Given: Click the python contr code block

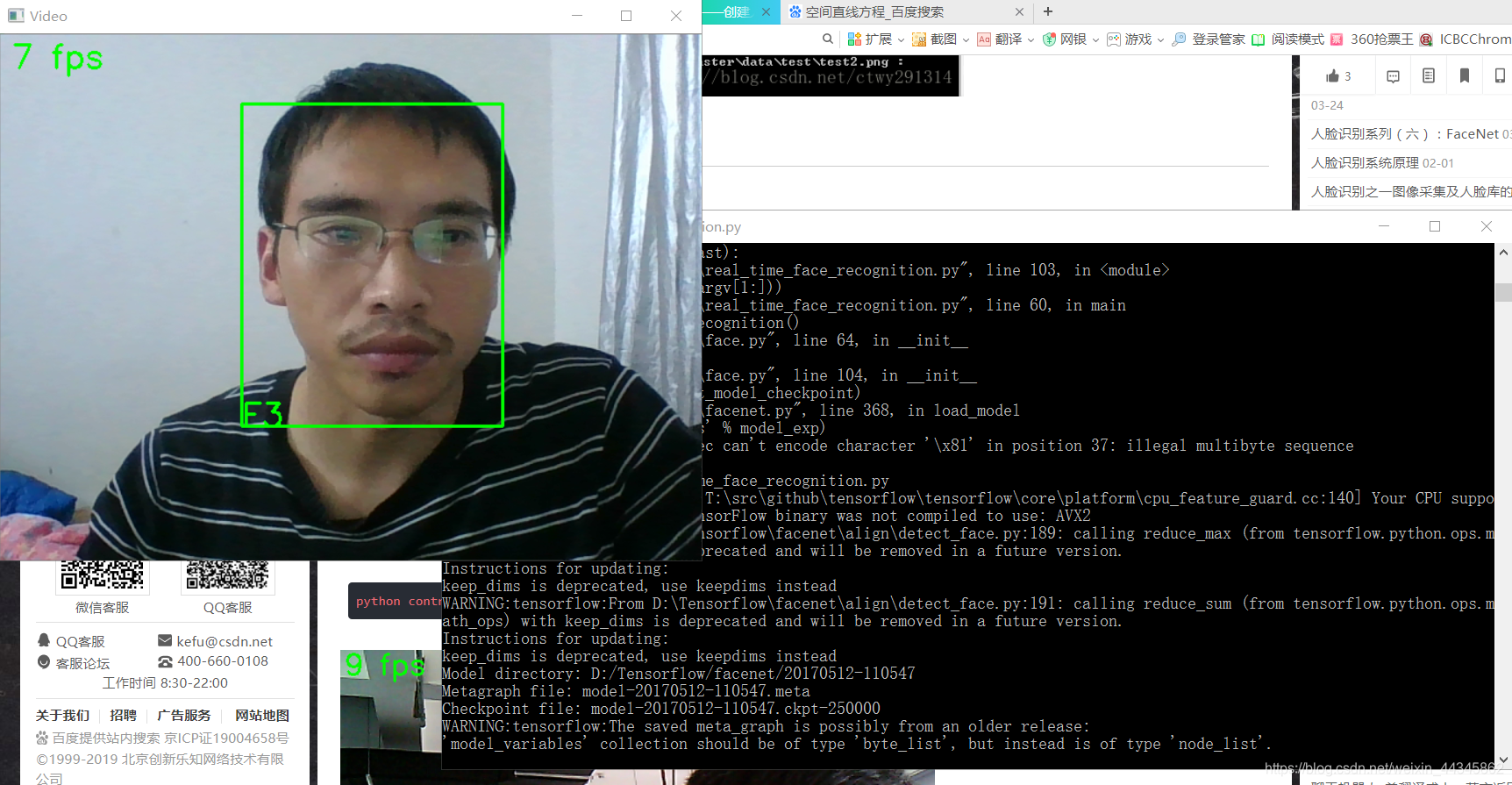Looking at the screenshot, I should [x=395, y=601].
